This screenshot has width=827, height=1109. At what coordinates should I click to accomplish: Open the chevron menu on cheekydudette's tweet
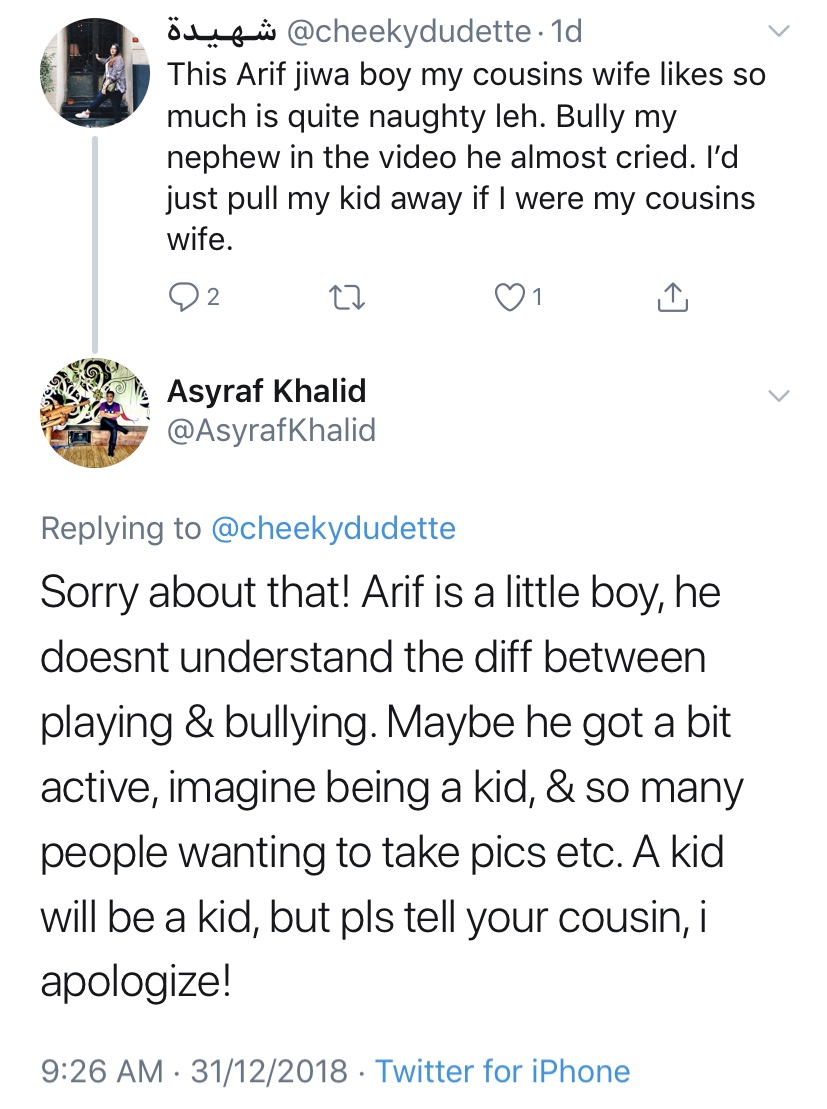tap(778, 33)
